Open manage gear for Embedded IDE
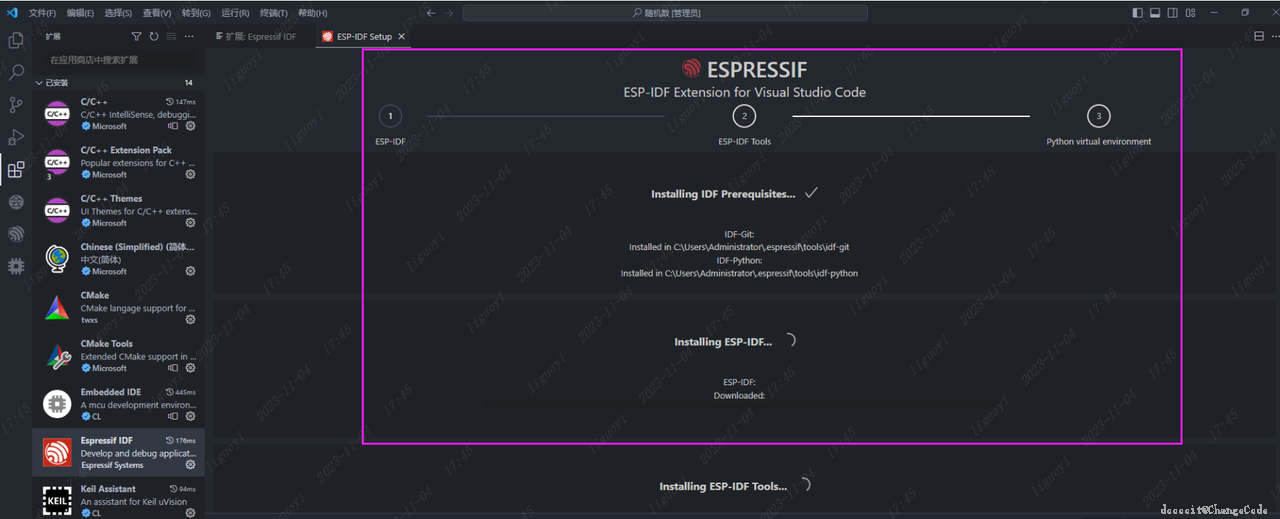The width and height of the screenshot is (1280, 519). point(190,416)
